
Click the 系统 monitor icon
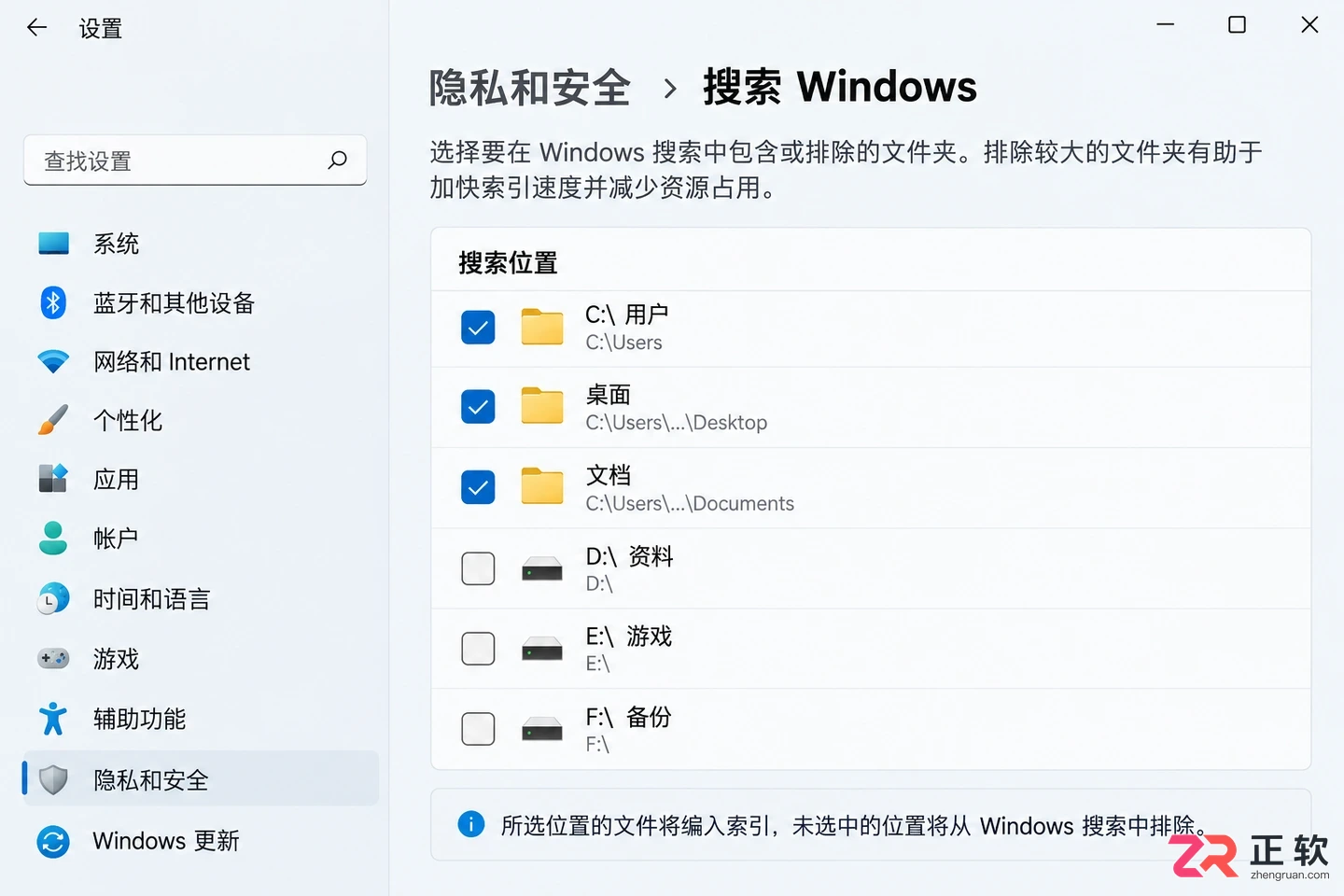coord(53,244)
